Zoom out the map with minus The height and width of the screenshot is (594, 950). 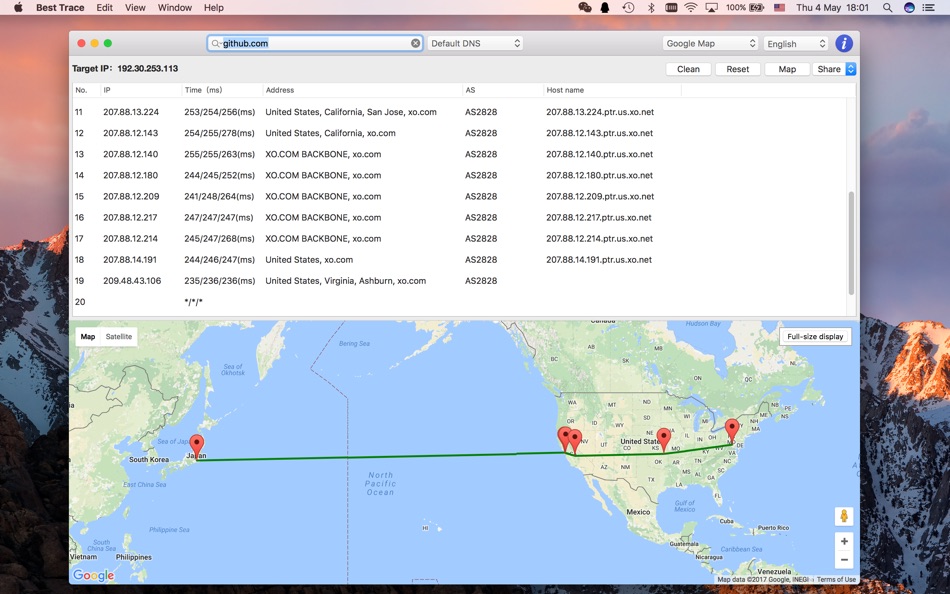click(x=843, y=559)
